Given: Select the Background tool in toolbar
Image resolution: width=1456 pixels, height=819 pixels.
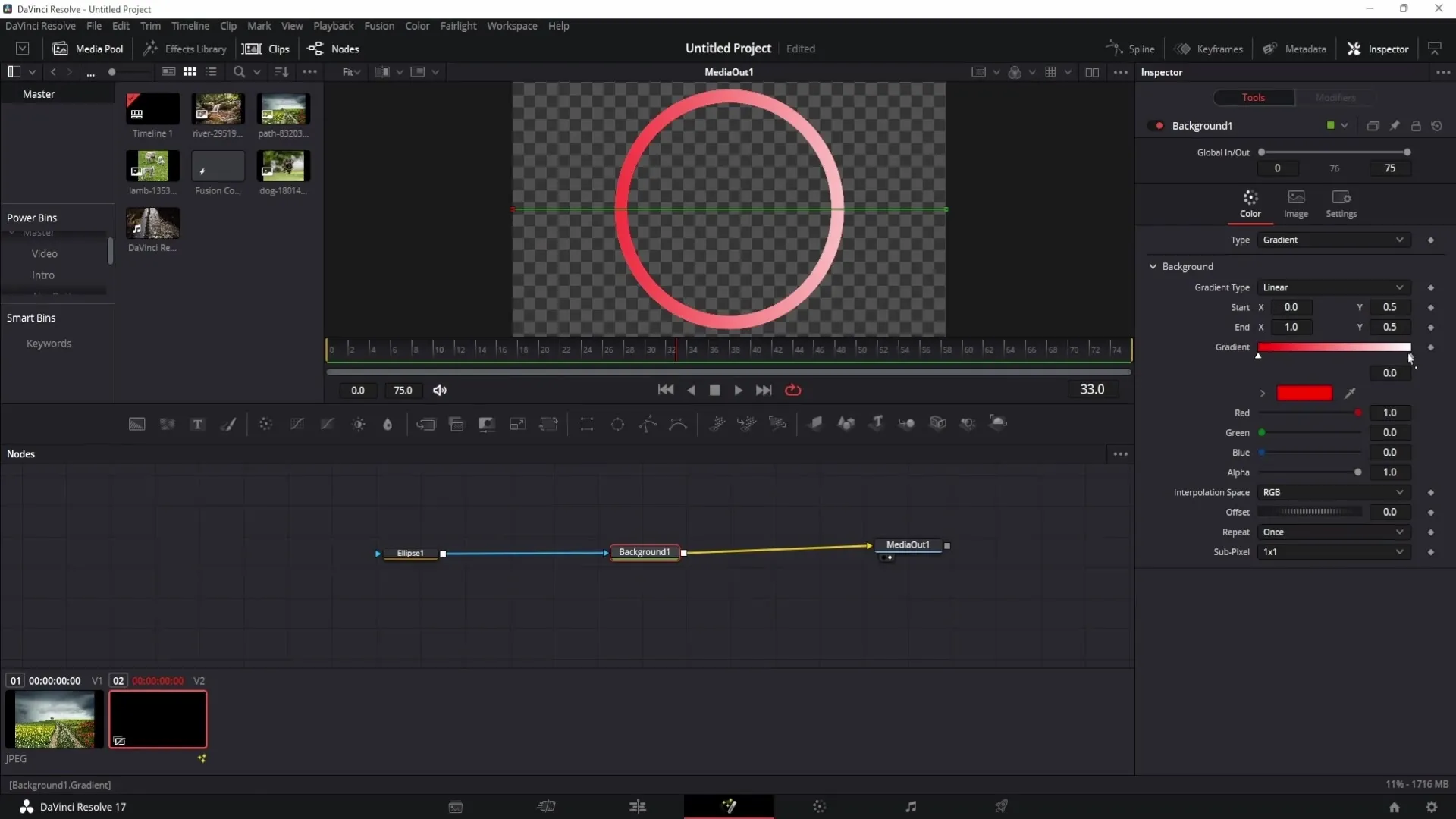Looking at the screenshot, I should (x=136, y=425).
